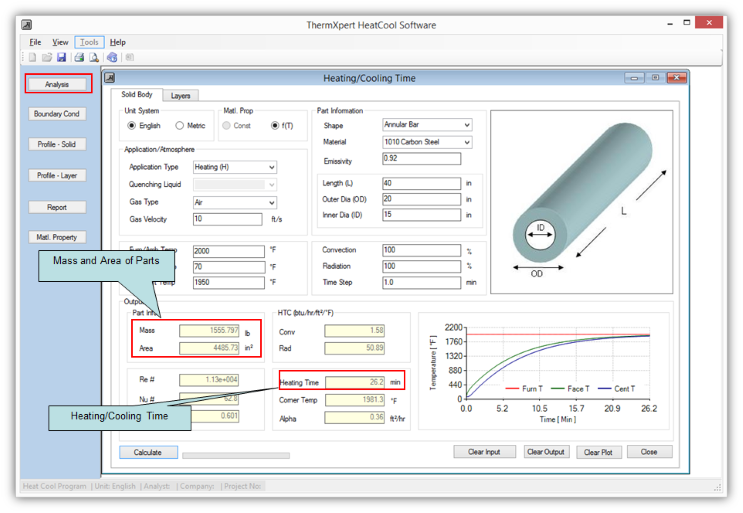Click the Alpha output value 0.36
743x513 pixels.
pyautogui.click(x=354, y=417)
